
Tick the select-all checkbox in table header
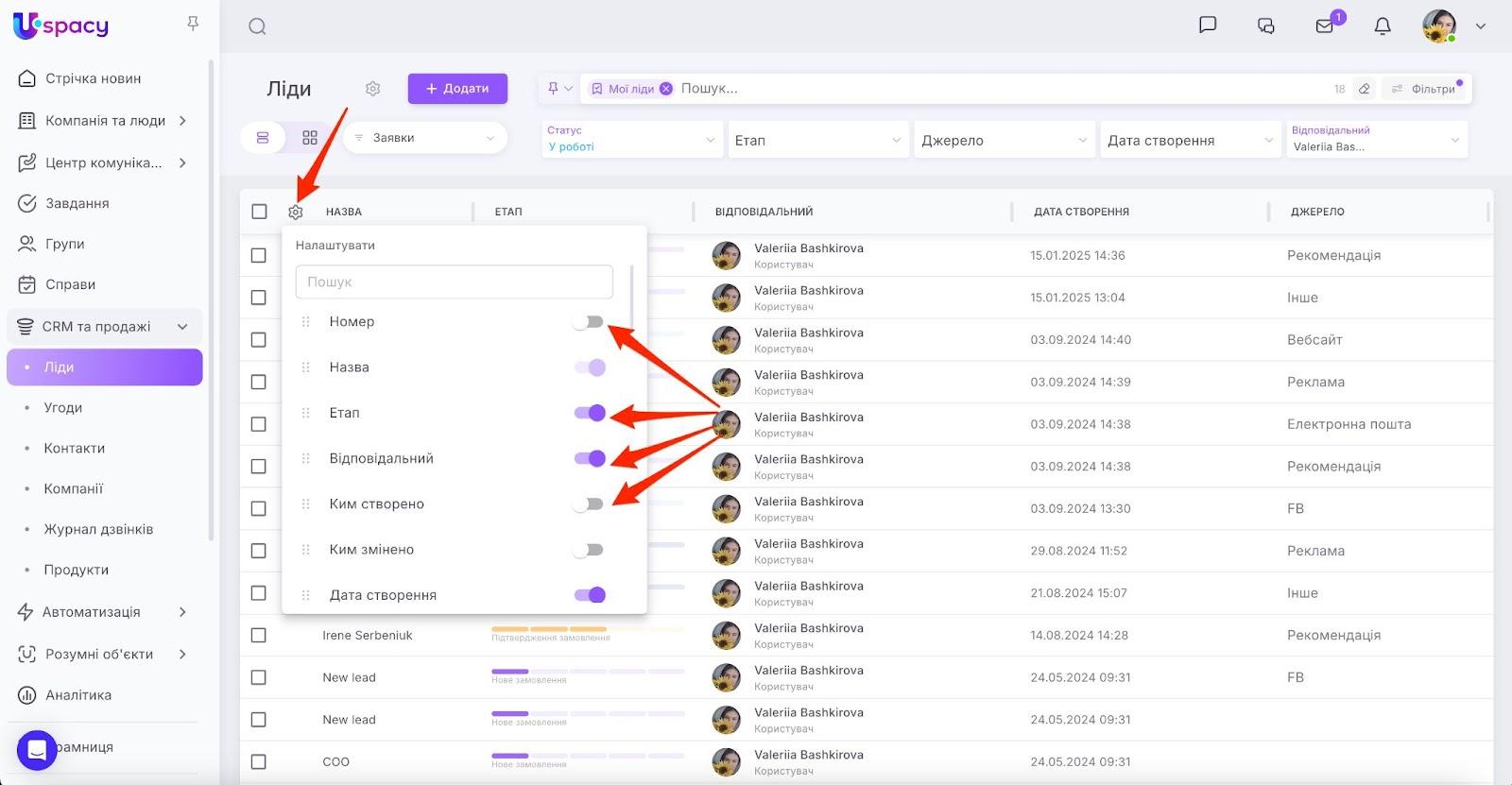(259, 212)
